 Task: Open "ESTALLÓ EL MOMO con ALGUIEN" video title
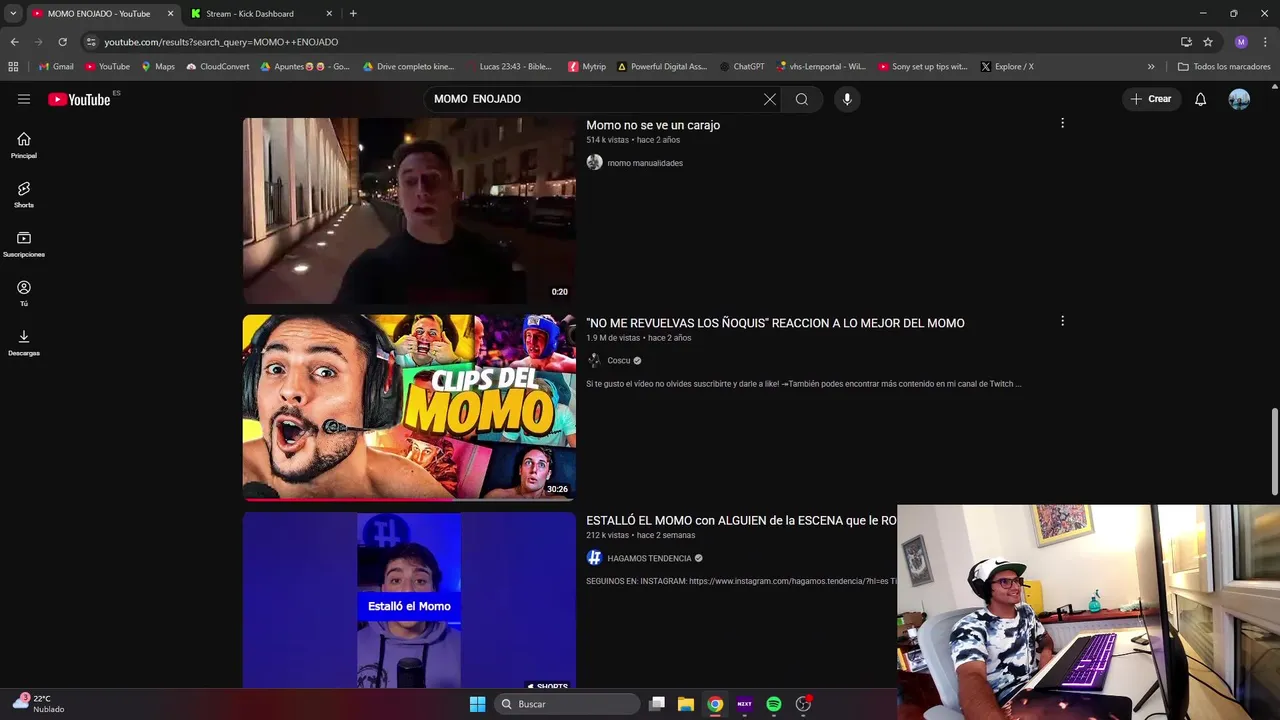pos(741,521)
